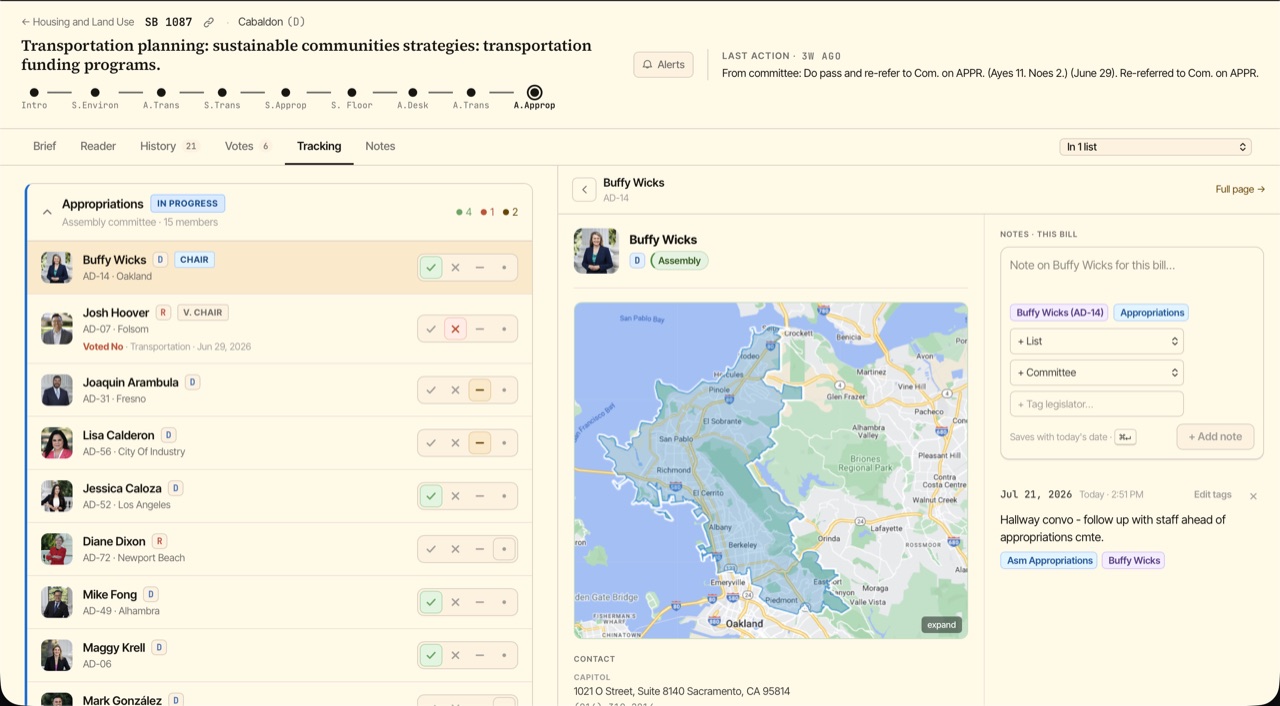Screen dimensions: 1280x706
Task: Click the + Add note button
Action: click(1215, 436)
